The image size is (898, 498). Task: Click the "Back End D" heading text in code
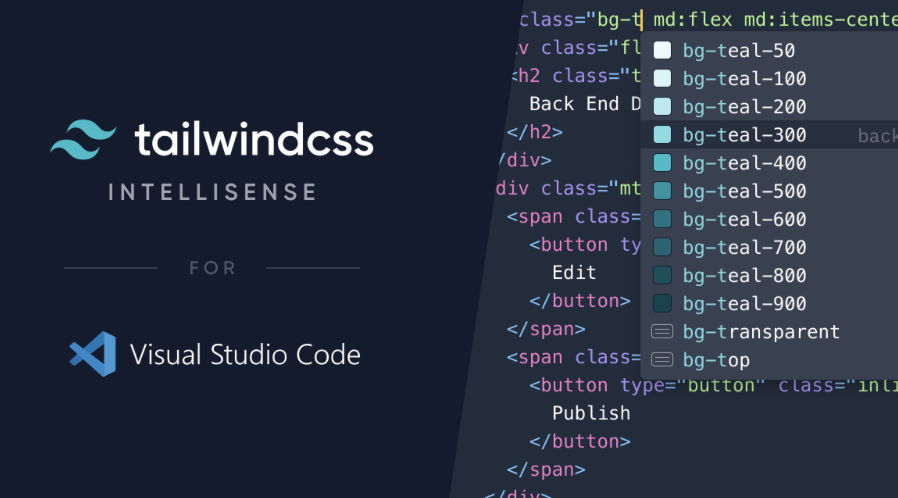click(585, 104)
